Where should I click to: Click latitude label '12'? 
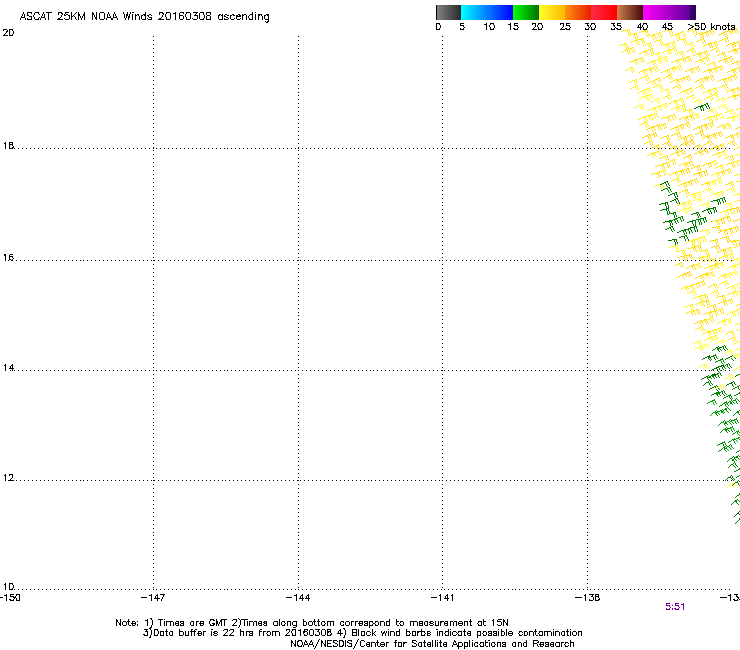pyautogui.click(x=8, y=478)
